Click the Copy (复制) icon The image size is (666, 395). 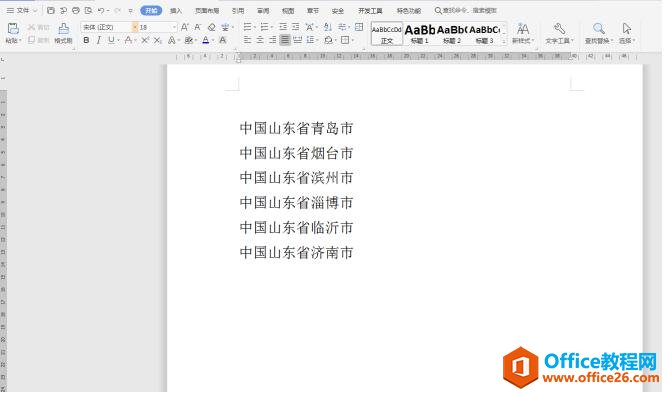pos(31,40)
